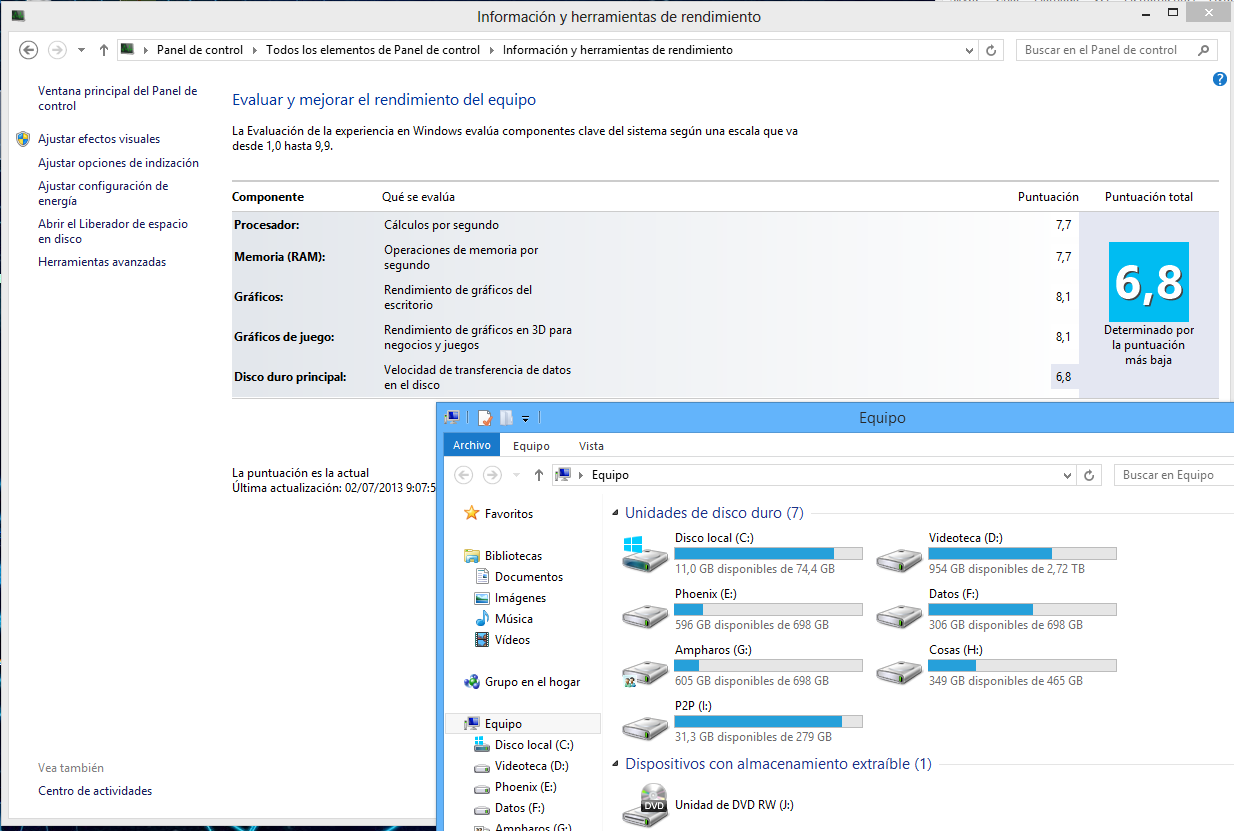This screenshot has width=1234, height=831.
Task: Open 'Ajustar opciones de indización' link
Action: 118,163
